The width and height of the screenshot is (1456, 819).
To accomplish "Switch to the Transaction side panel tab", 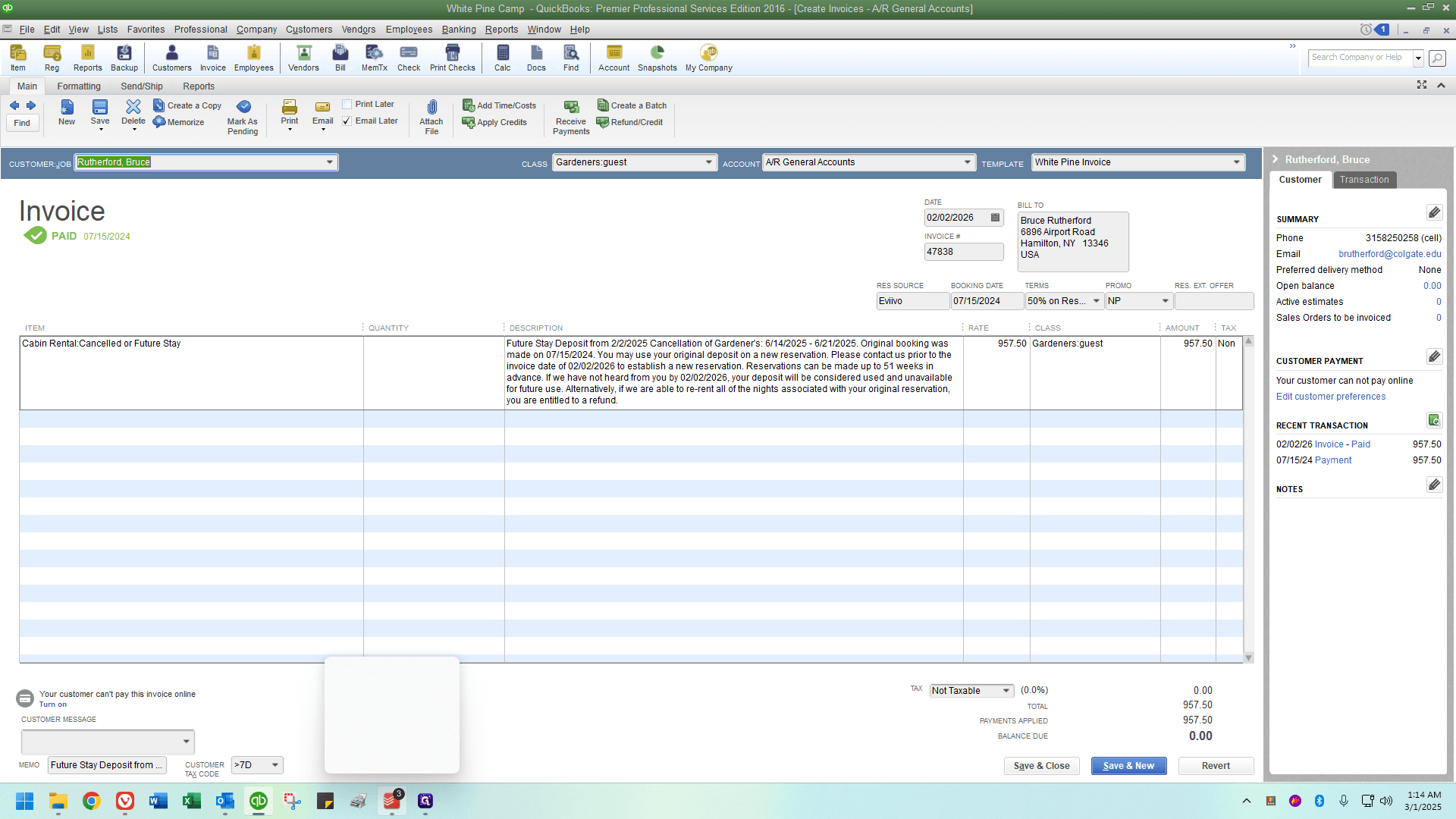I will 1364,180.
